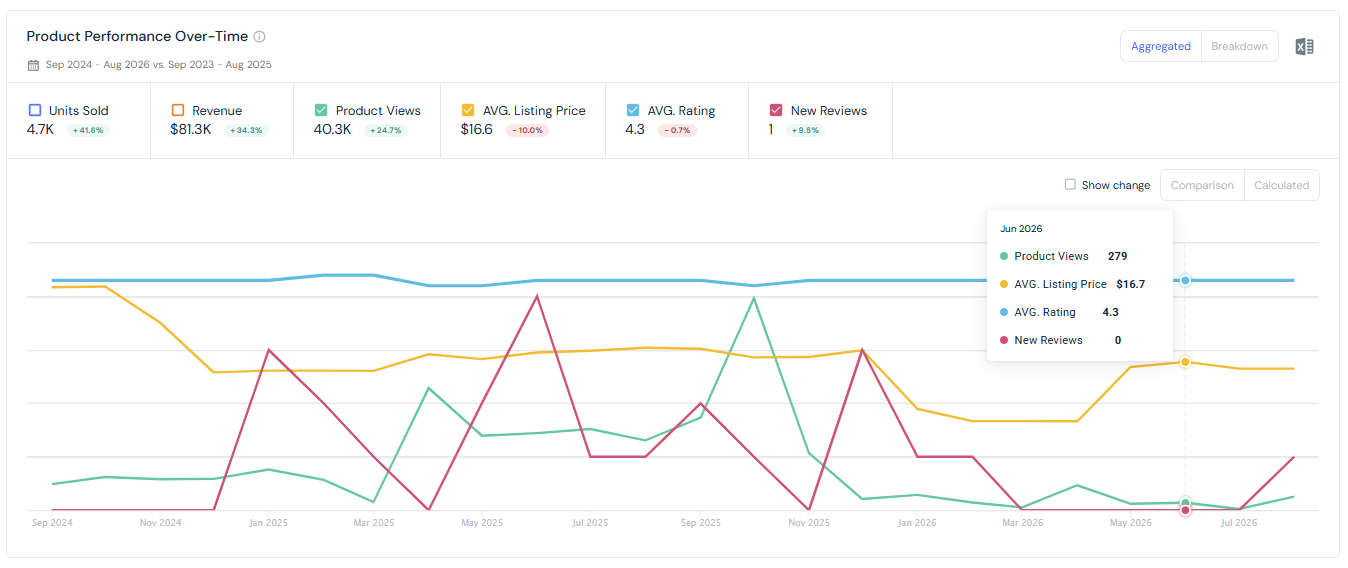
Task: Click the Jun 2026 New Reviews data point
Action: pyautogui.click(x=1185, y=510)
